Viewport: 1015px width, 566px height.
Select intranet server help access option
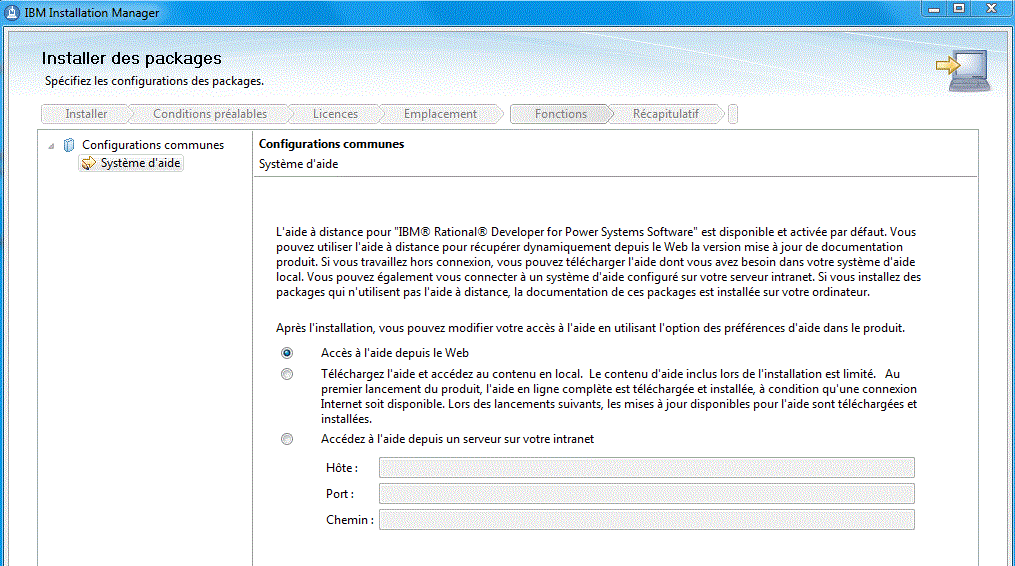287,439
